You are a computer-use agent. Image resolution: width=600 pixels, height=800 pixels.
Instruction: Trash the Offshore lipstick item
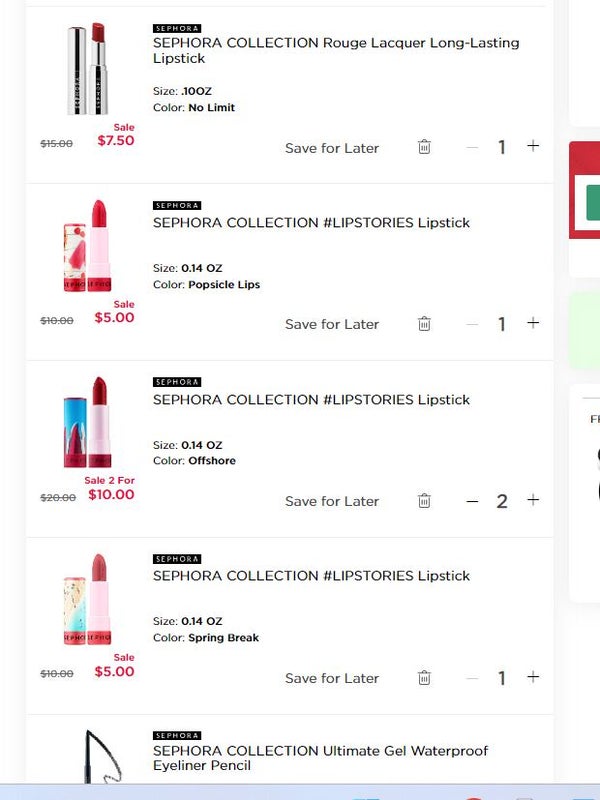[424, 501]
